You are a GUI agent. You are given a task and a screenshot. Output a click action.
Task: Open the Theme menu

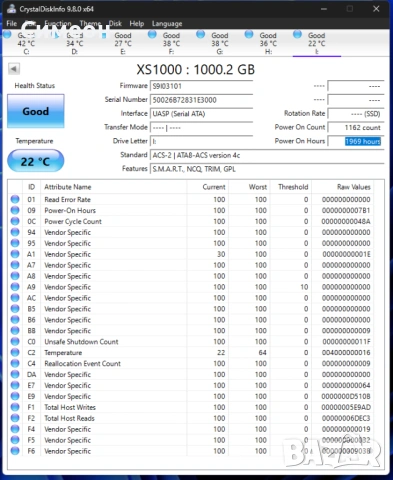90,24
